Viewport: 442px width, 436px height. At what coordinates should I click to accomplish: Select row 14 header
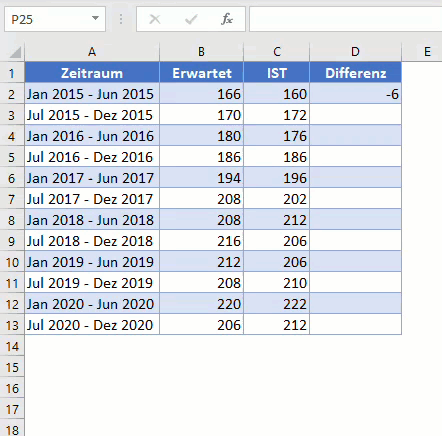pyautogui.click(x=12, y=346)
